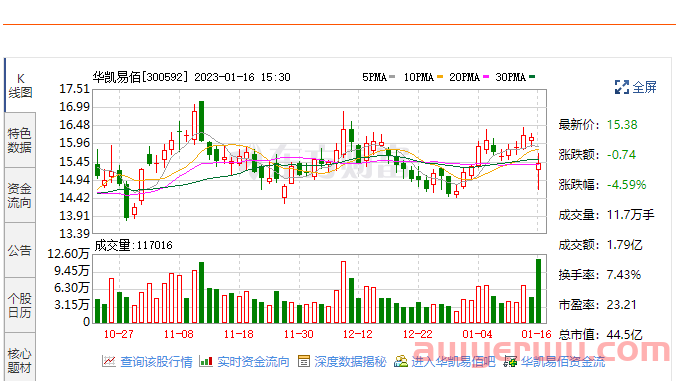The image size is (689, 381).
Task: Open the 查询该股行情 link
Action: coord(156,362)
